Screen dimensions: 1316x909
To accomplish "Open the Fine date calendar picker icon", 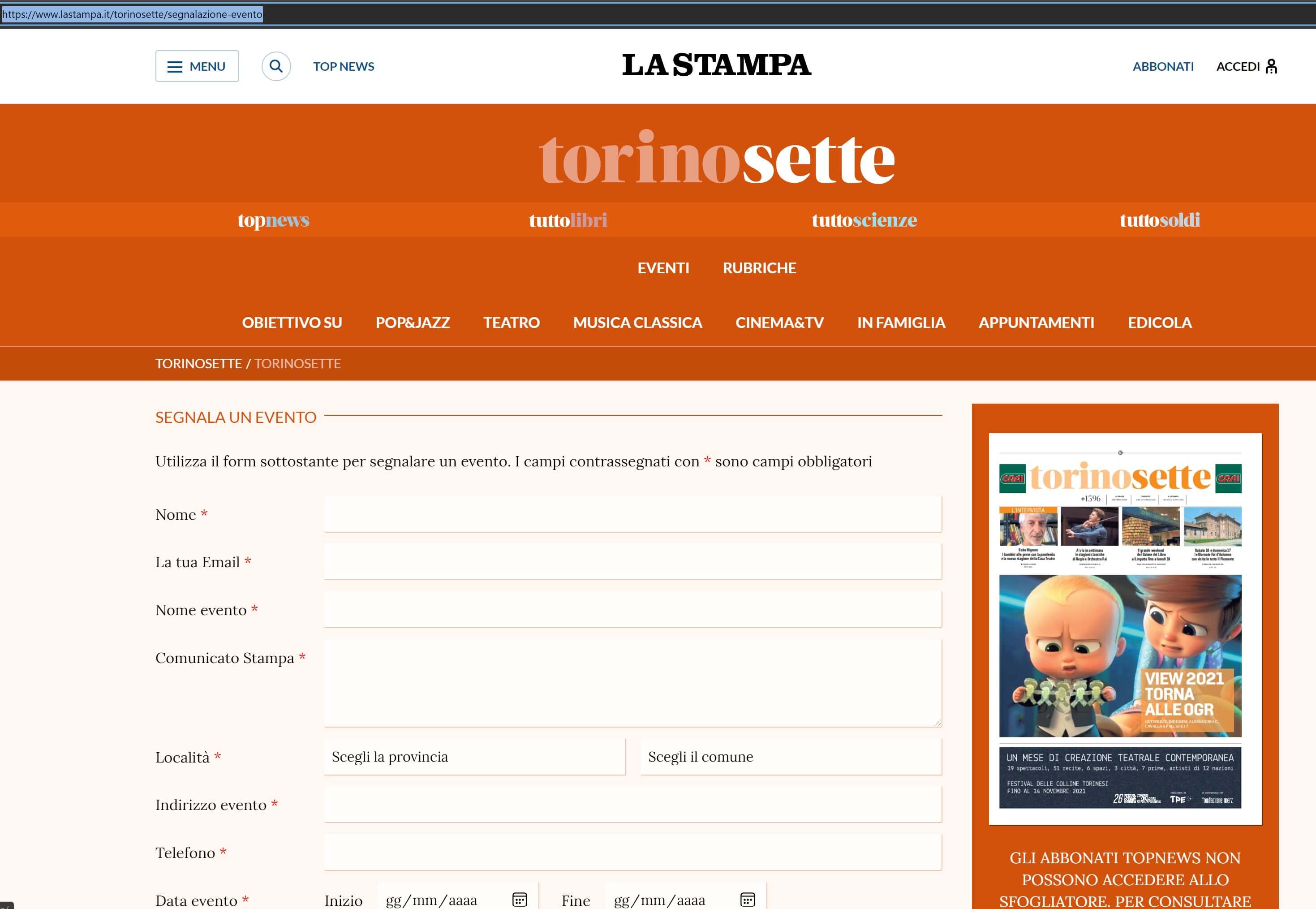I will (x=747, y=899).
